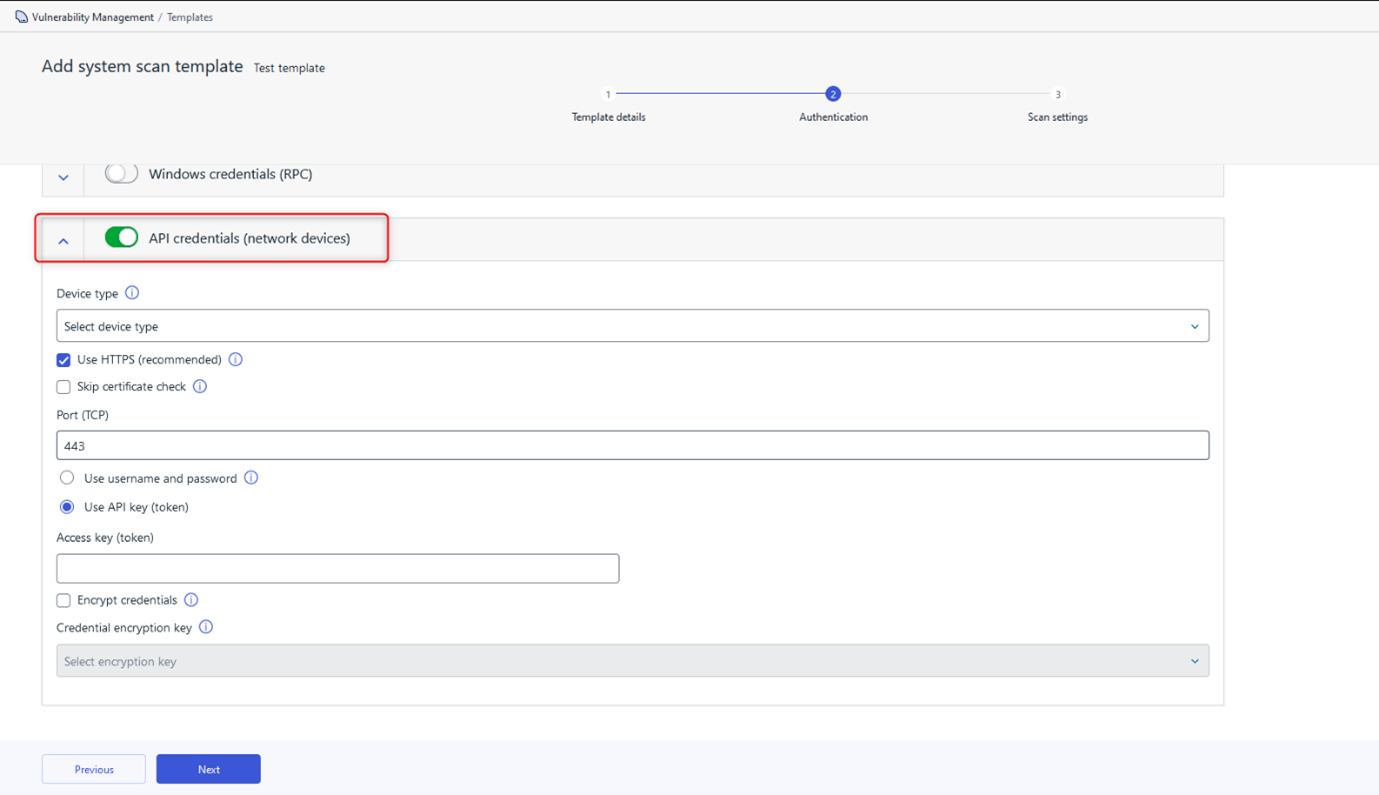Jump to step 3 Scan settings
This screenshot has height=795, width=1379.
point(1057,105)
